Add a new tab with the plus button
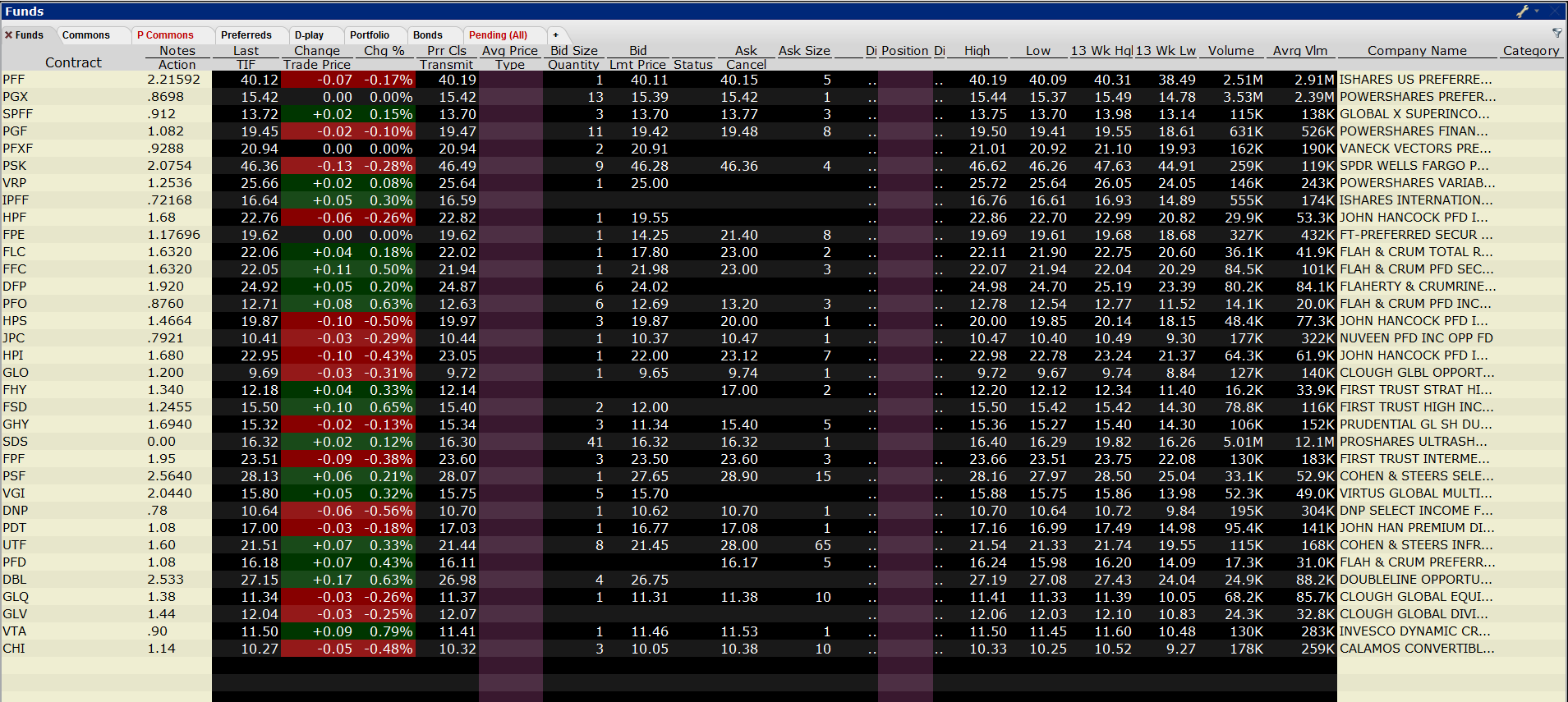This screenshot has height=702, width=1568. point(556,35)
